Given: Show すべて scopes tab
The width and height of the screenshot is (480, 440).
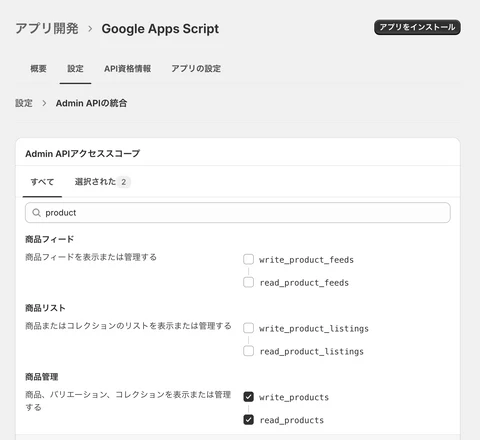Looking at the screenshot, I should pos(42,182).
